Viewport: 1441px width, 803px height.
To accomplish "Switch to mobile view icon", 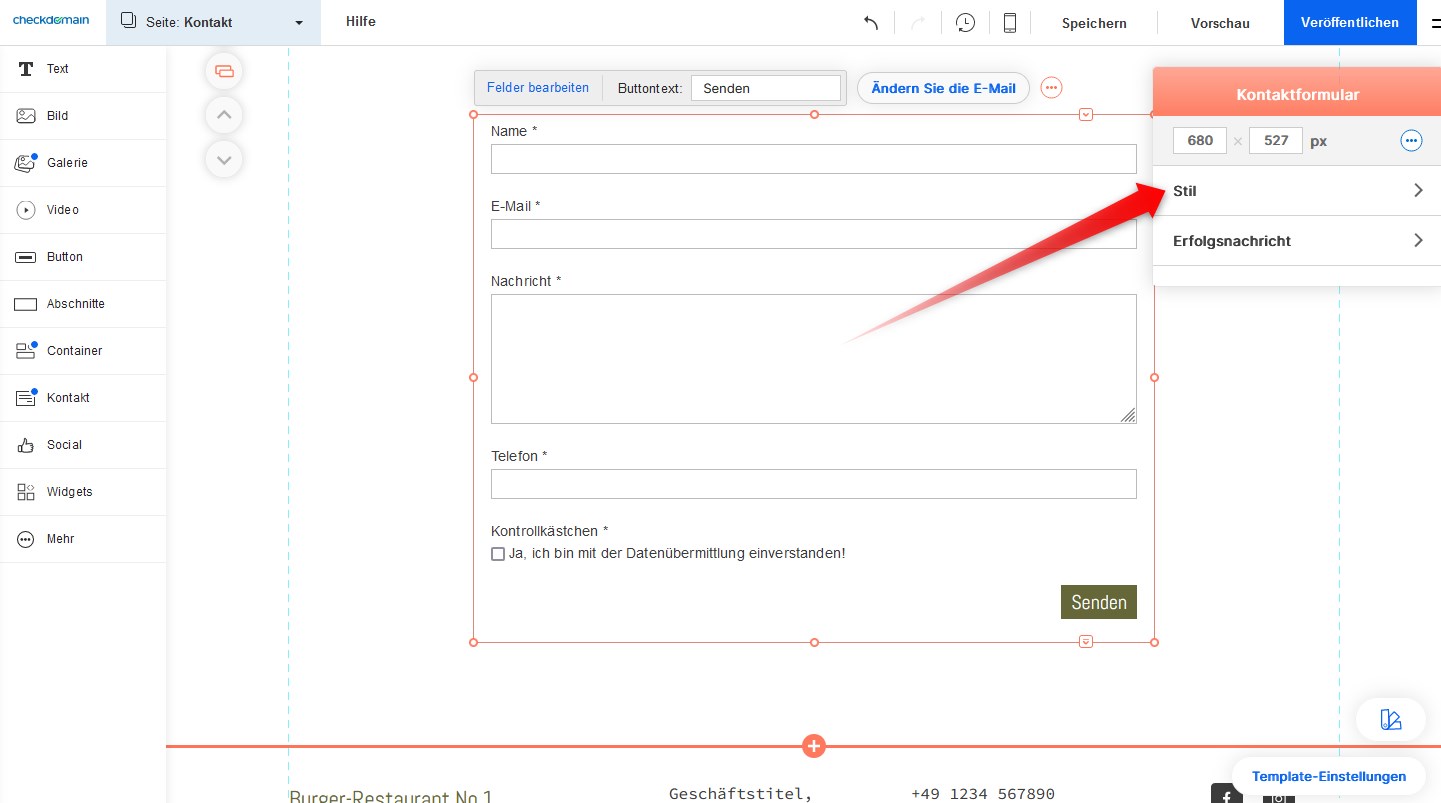I will coord(1010,23).
